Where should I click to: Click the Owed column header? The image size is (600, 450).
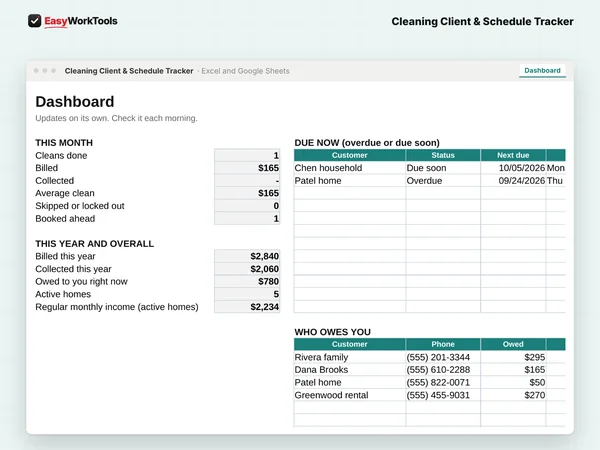click(513, 344)
